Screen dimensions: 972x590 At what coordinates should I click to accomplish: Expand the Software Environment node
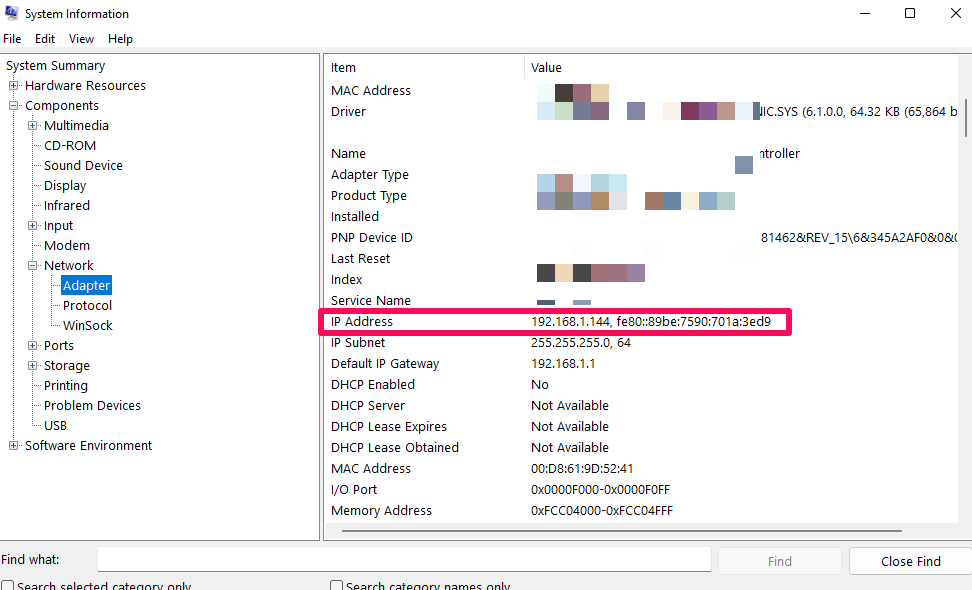[x=13, y=446]
